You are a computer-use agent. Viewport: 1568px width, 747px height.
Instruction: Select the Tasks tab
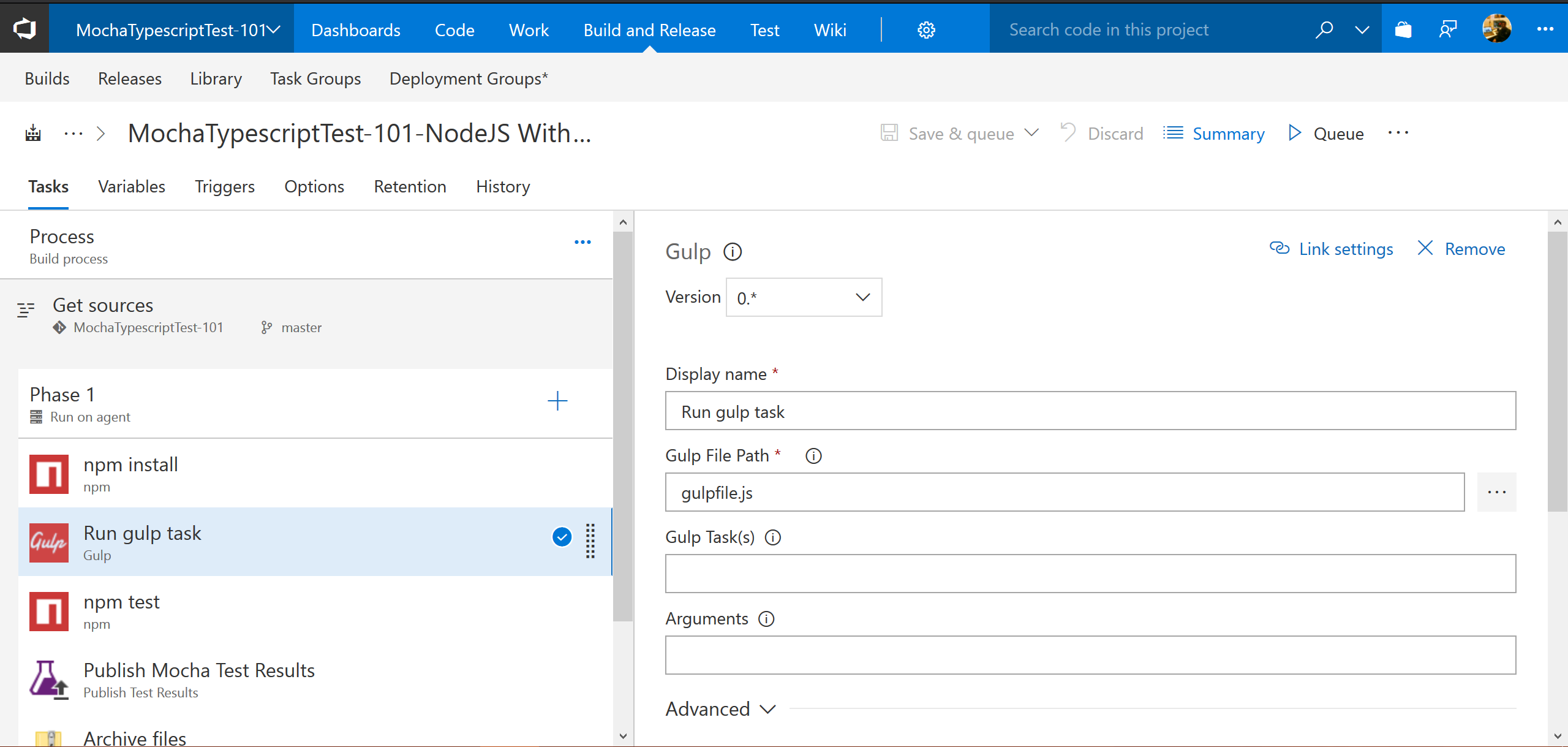(48, 186)
